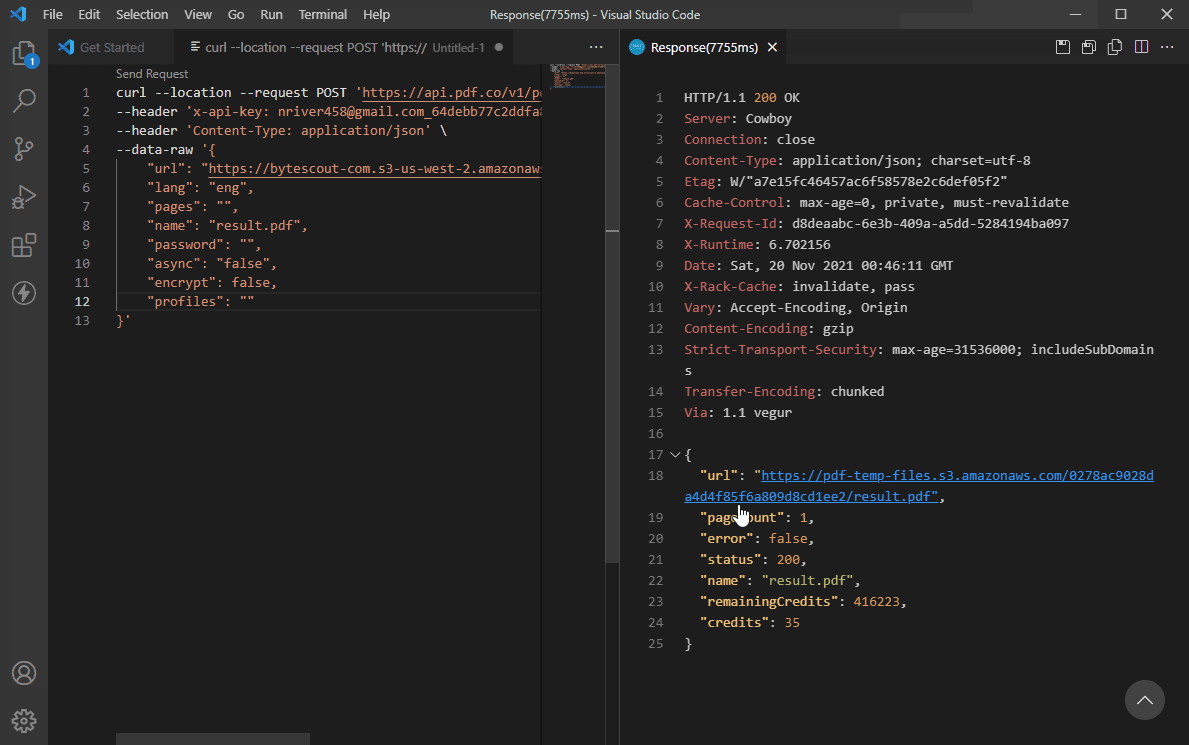The height and width of the screenshot is (745, 1189).
Task: Open the Source Control view
Action: coord(24,149)
